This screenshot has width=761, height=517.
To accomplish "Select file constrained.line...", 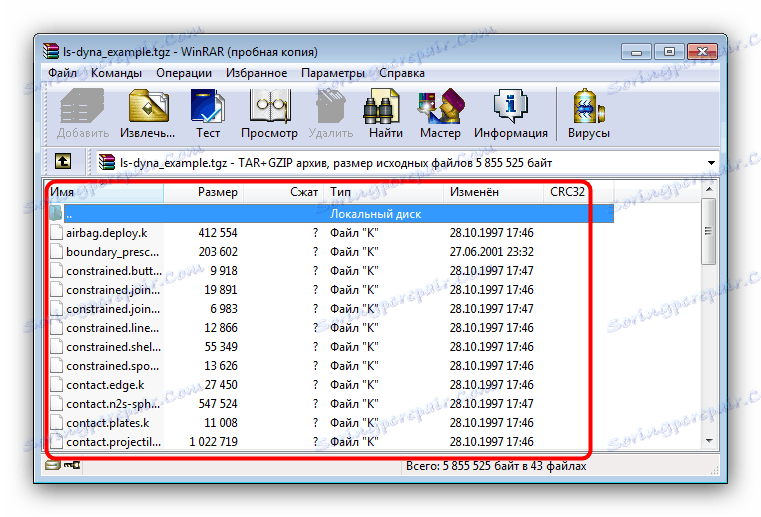I will point(113,328).
